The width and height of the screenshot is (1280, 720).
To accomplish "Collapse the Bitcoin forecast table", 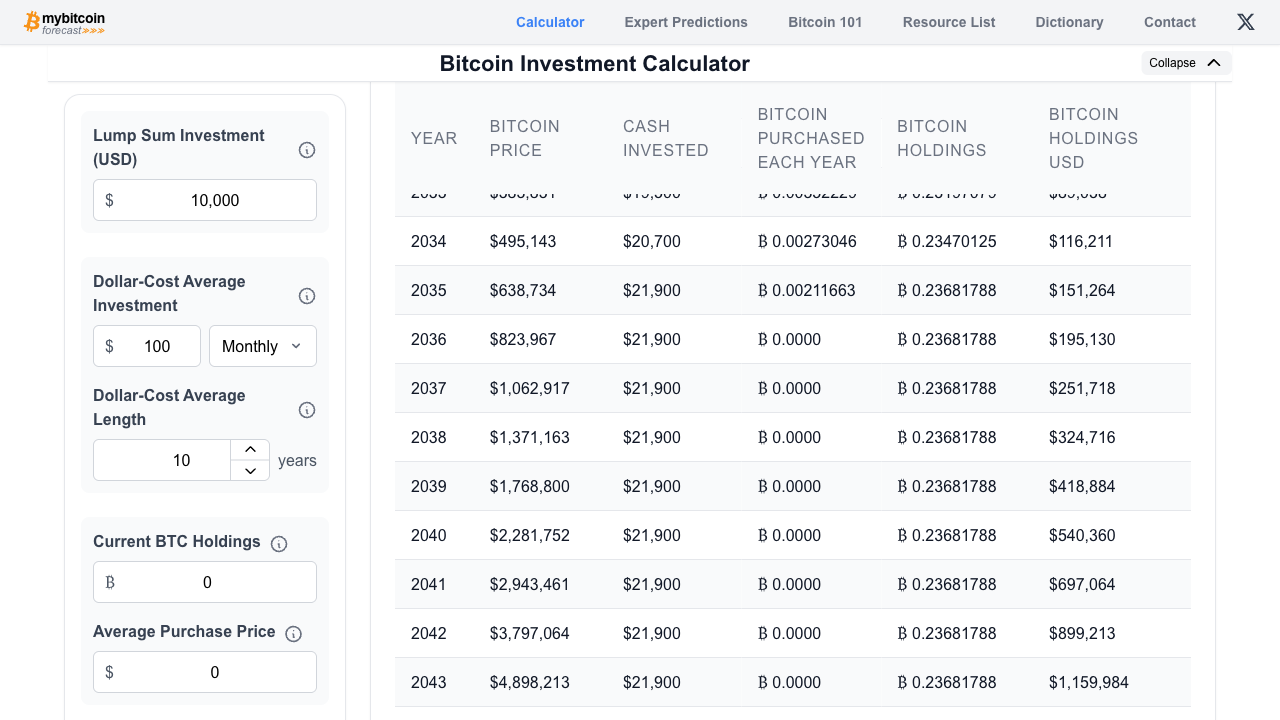I will click(x=1186, y=62).
